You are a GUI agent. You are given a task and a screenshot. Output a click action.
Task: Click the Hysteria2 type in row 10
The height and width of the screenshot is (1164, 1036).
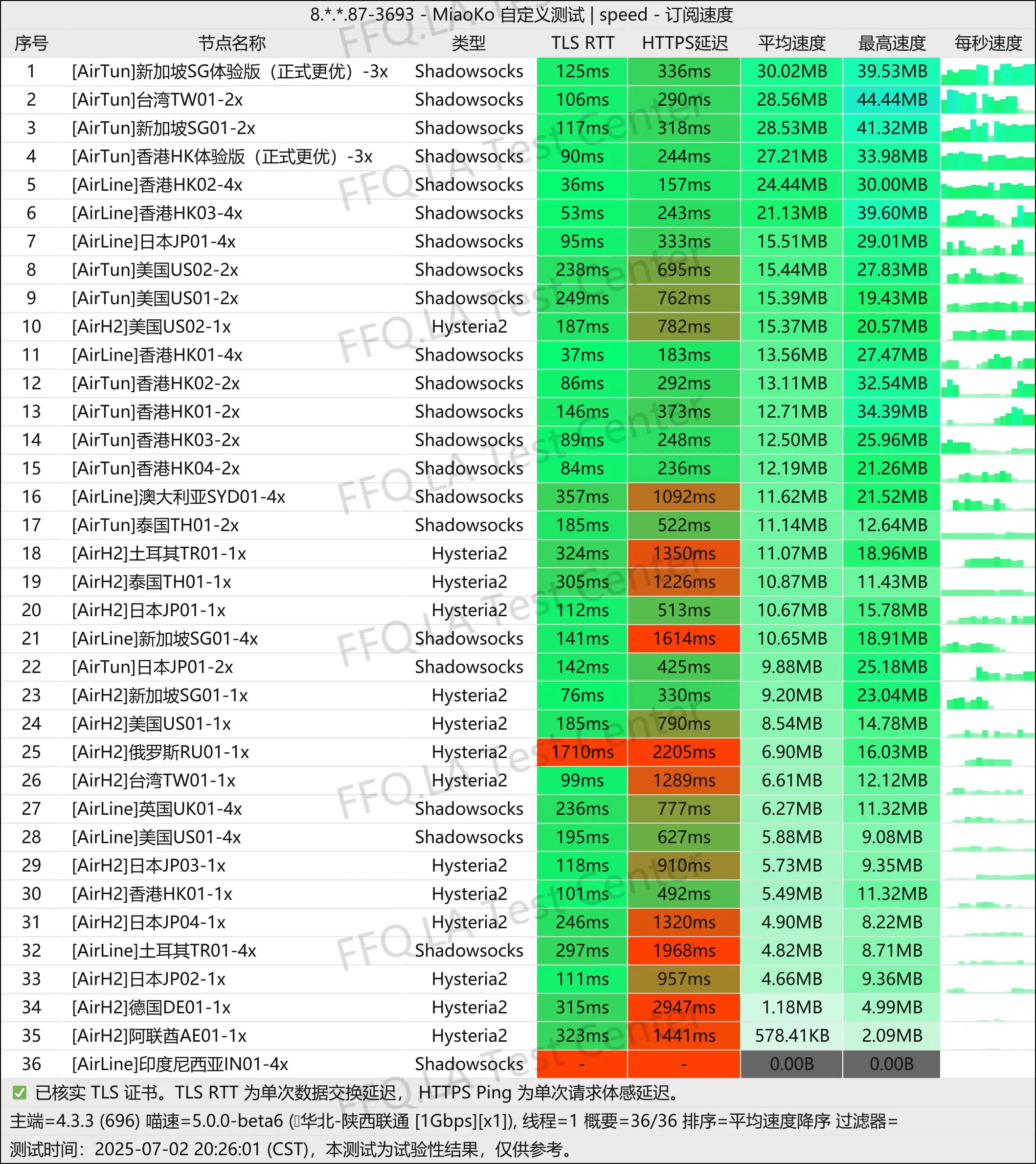click(x=469, y=326)
